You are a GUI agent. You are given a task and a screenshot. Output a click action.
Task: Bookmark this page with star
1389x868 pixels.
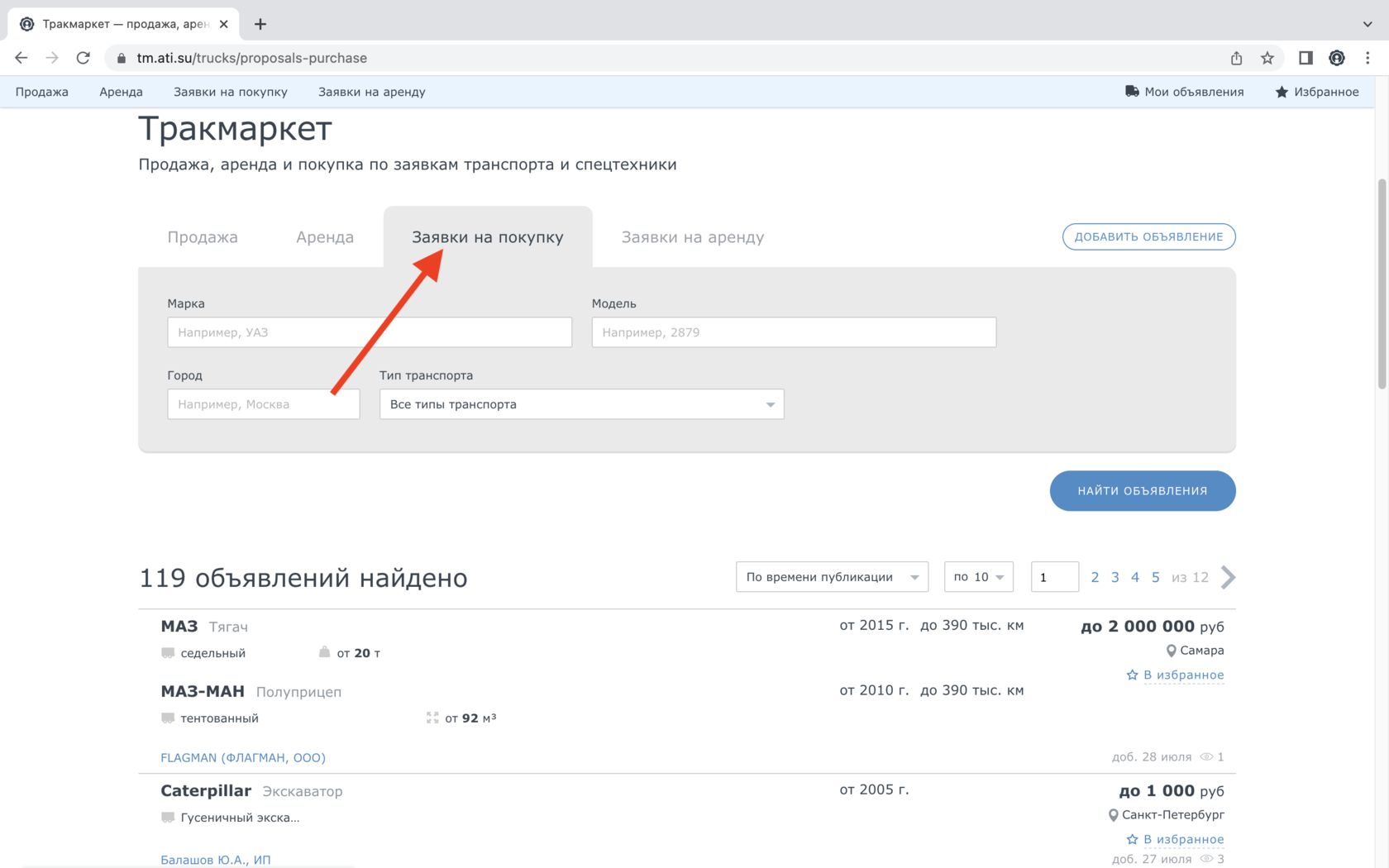tap(1267, 58)
